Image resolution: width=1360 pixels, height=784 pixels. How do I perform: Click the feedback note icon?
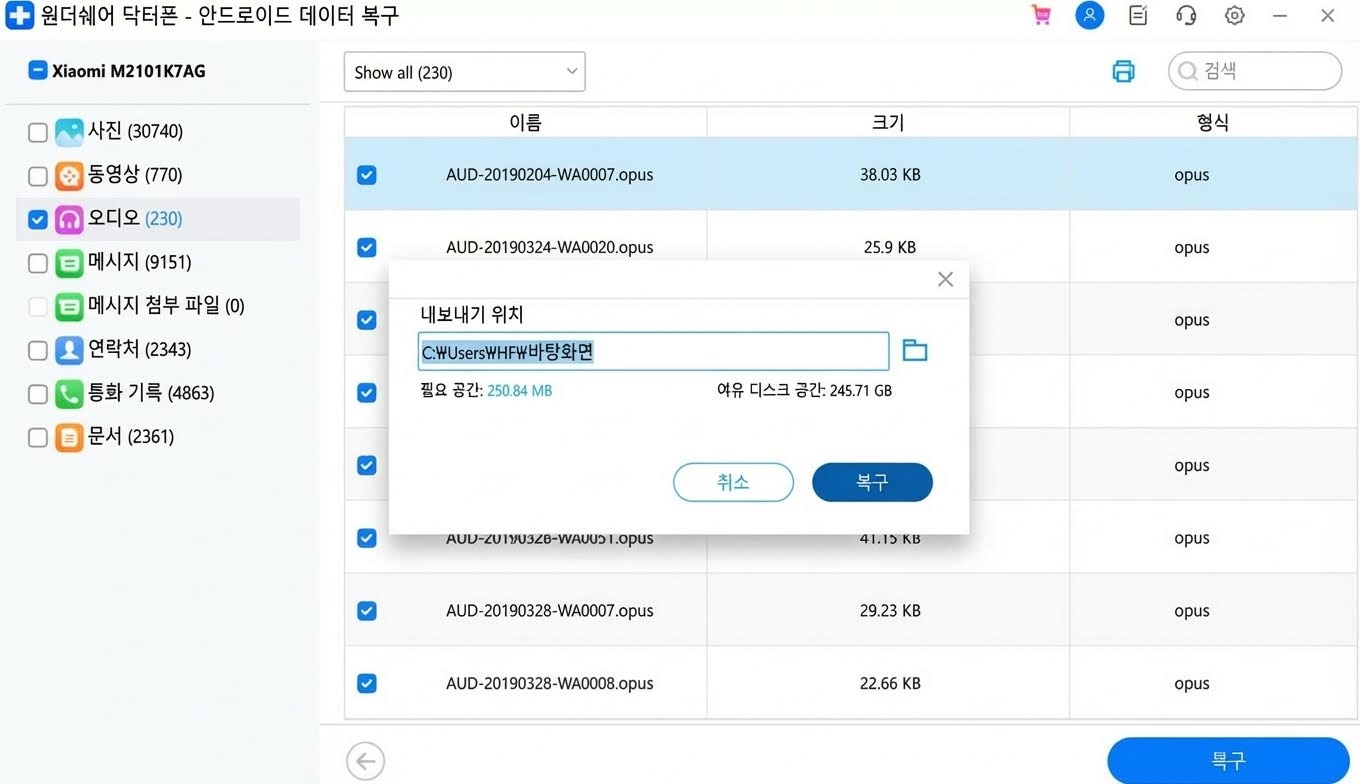[x=1137, y=16]
